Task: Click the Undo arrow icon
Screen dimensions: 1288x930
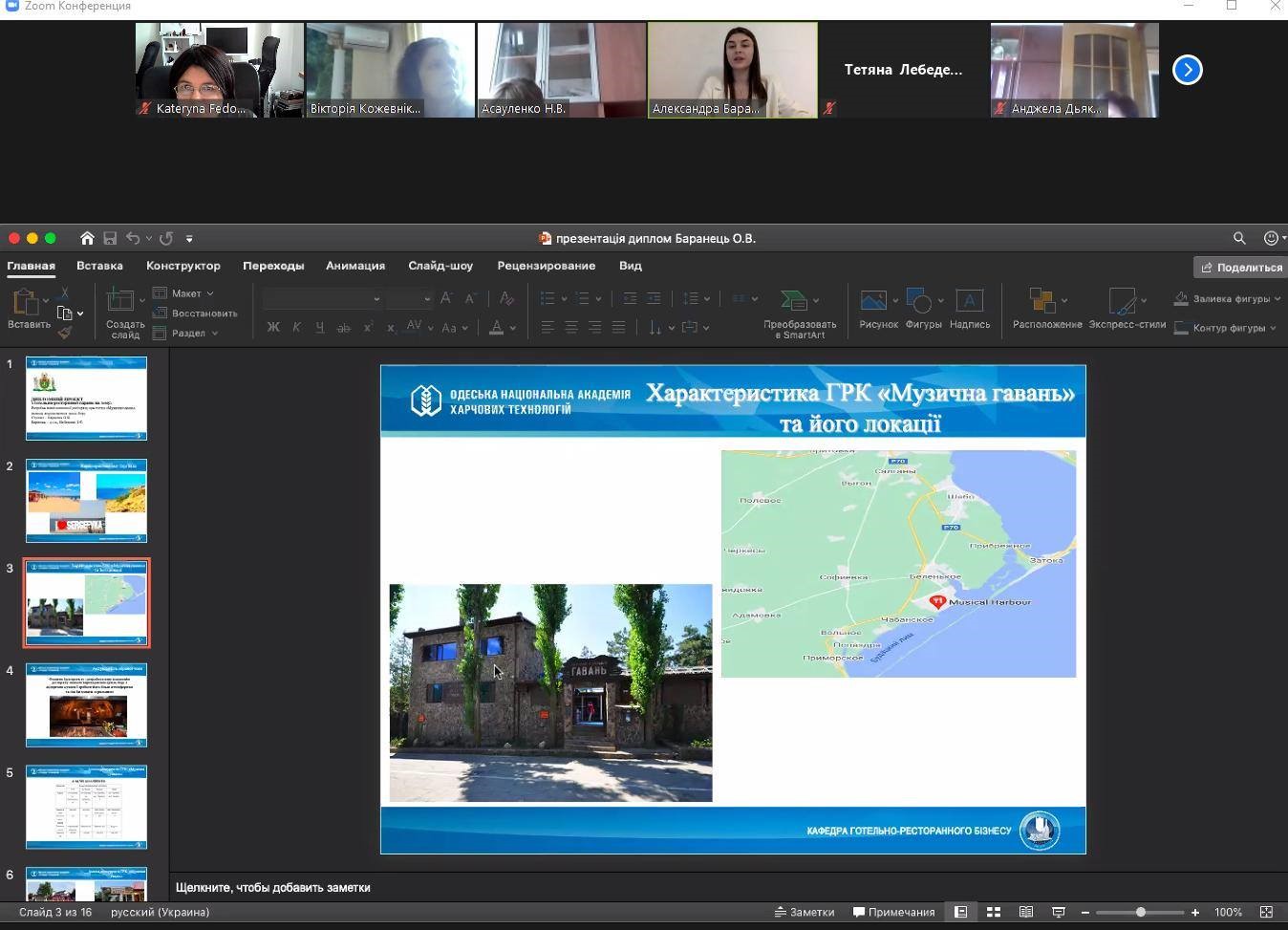Action: click(133, 238)
